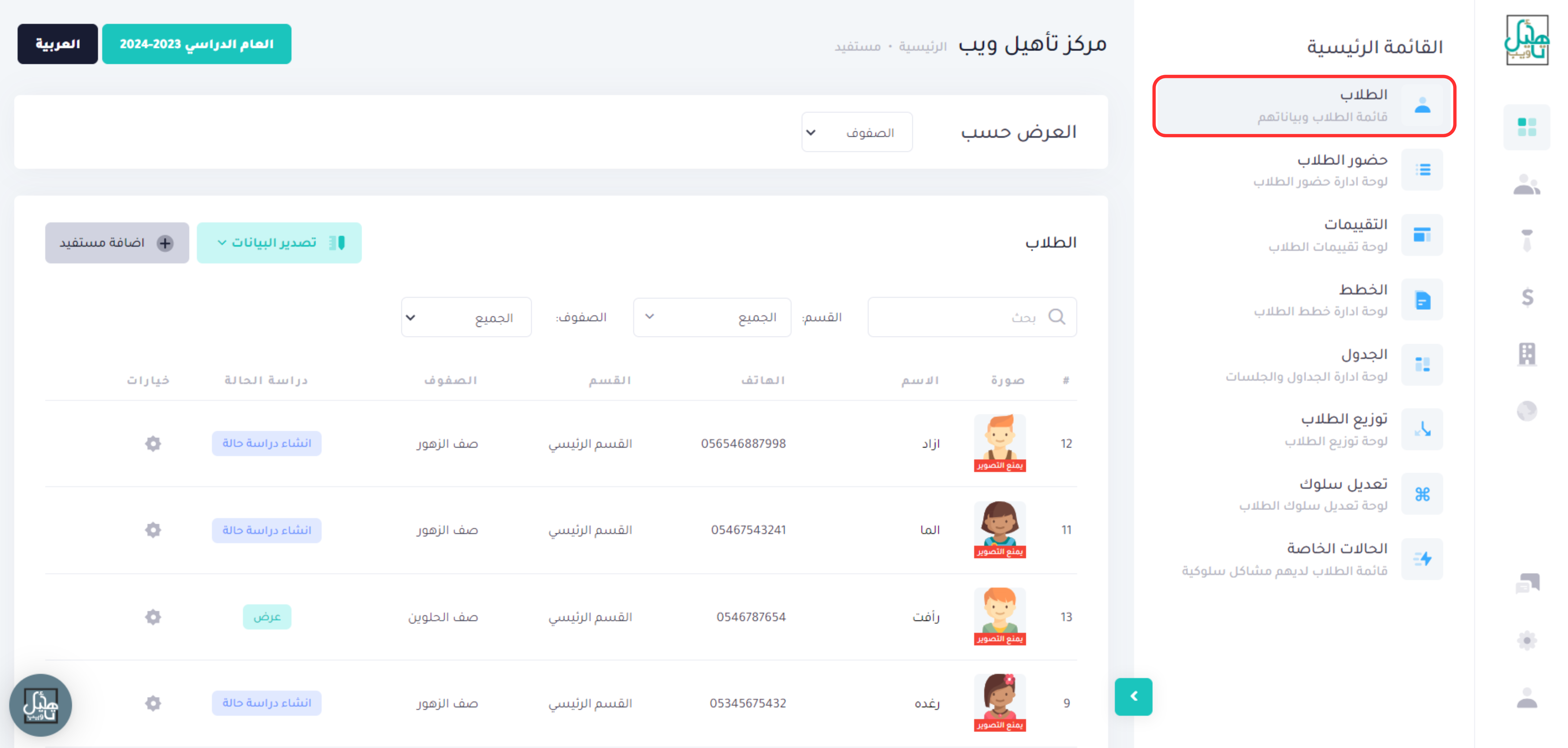Open options gear for student الما

point(153,530)
